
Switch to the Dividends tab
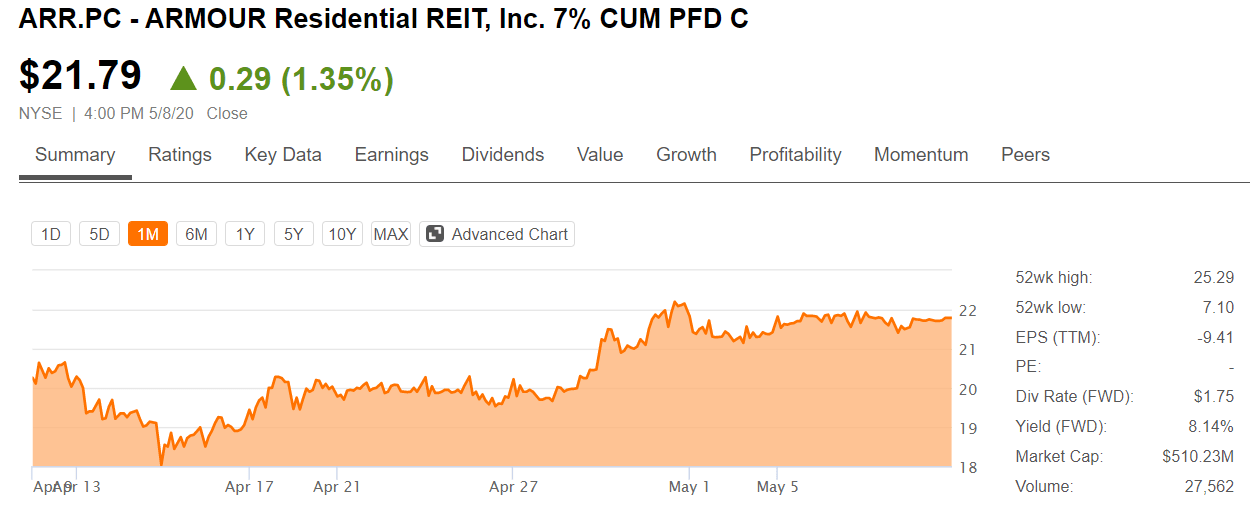503,155
